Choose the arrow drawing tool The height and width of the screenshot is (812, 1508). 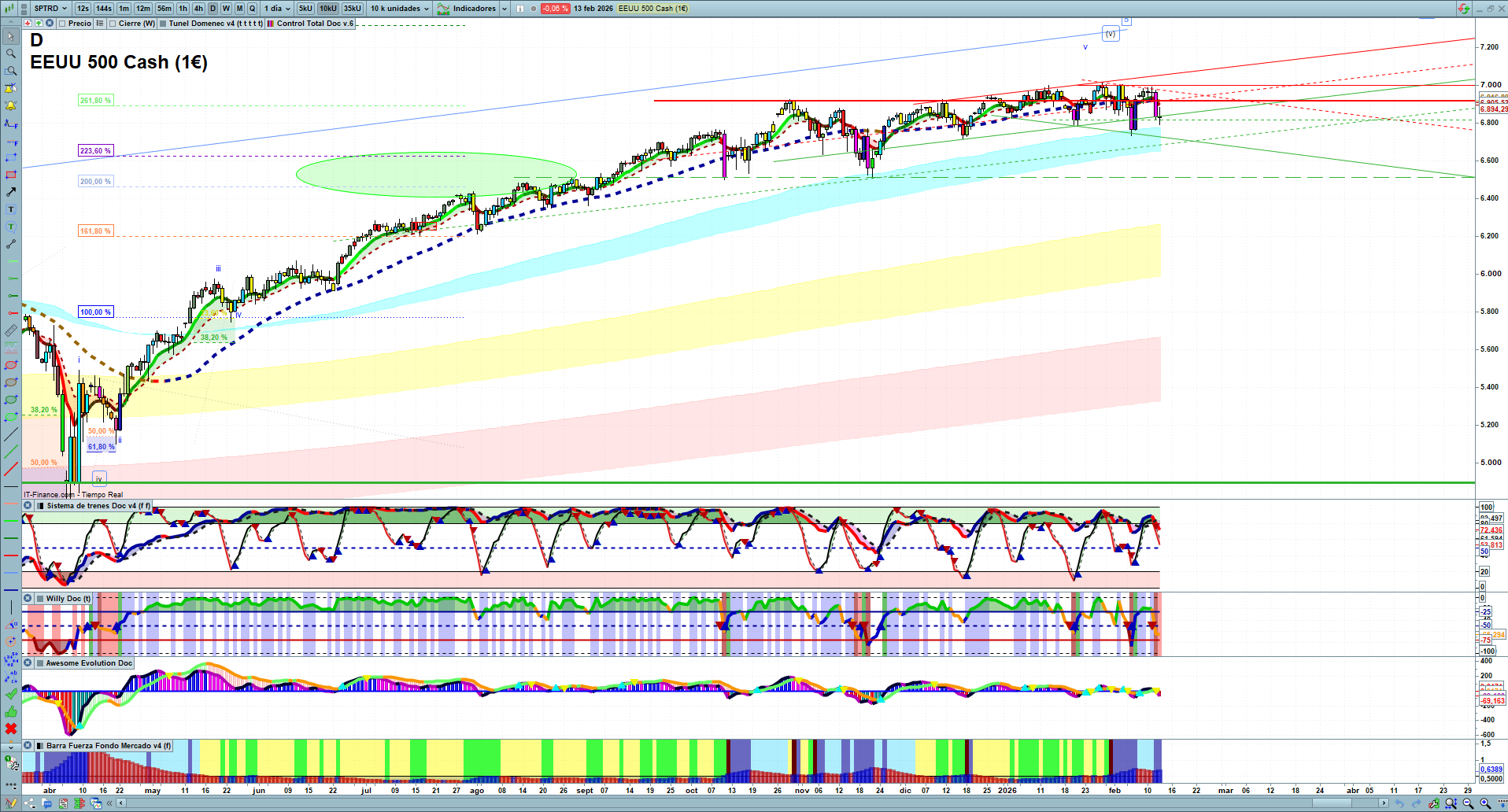tap(11, 192)
